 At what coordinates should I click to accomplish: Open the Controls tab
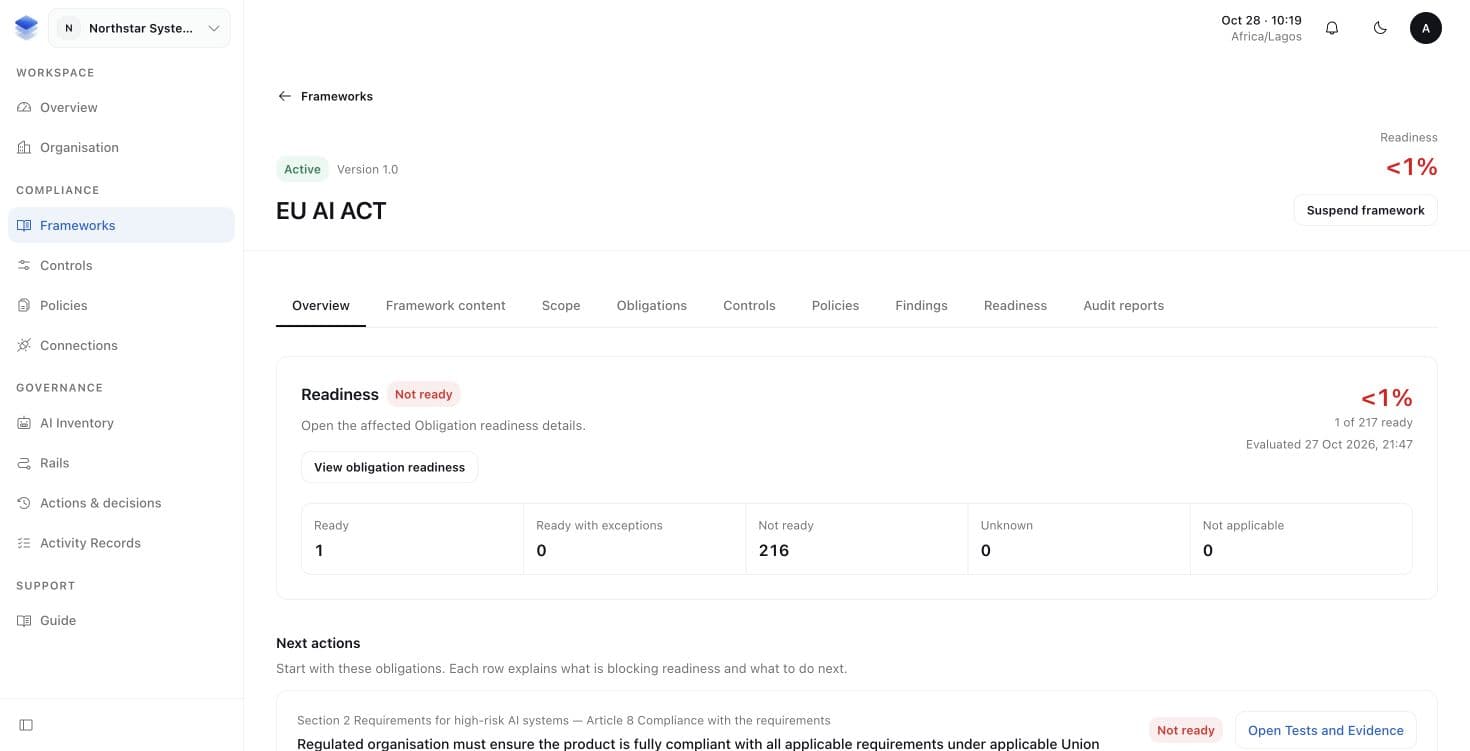coord(749,305)
